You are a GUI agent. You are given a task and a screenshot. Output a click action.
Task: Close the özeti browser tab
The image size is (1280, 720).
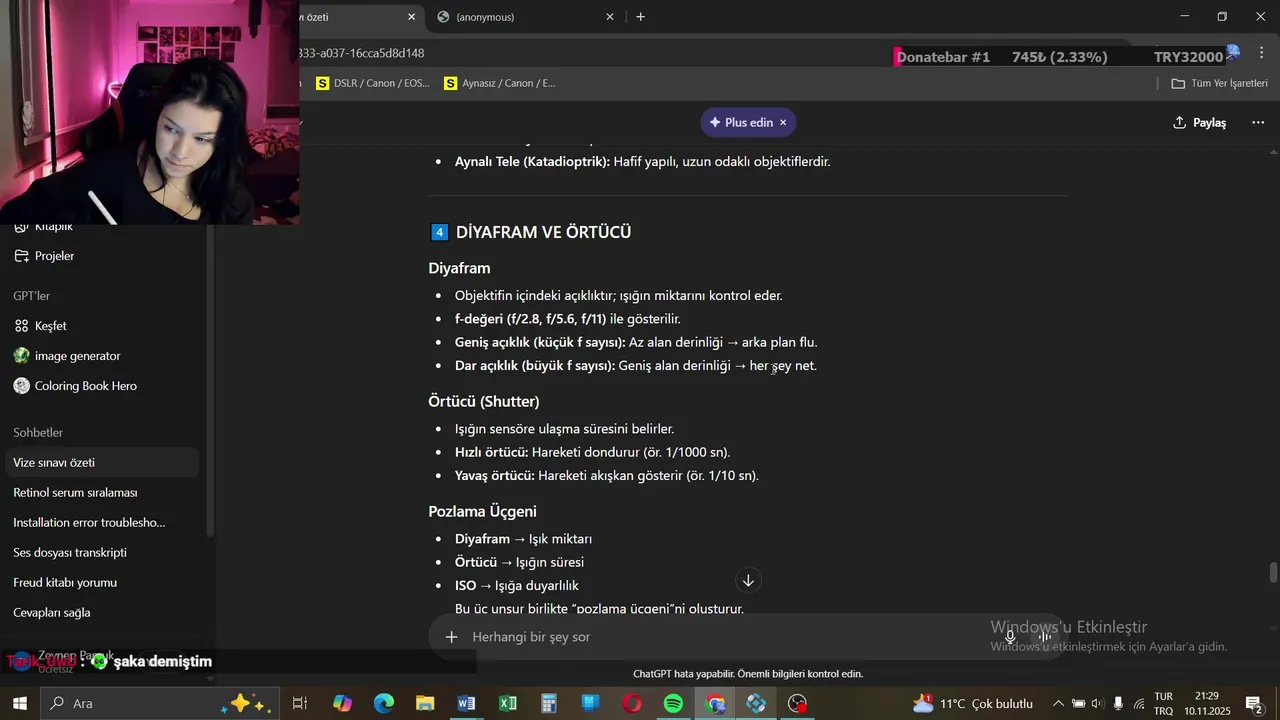click(x=411, y=17)
